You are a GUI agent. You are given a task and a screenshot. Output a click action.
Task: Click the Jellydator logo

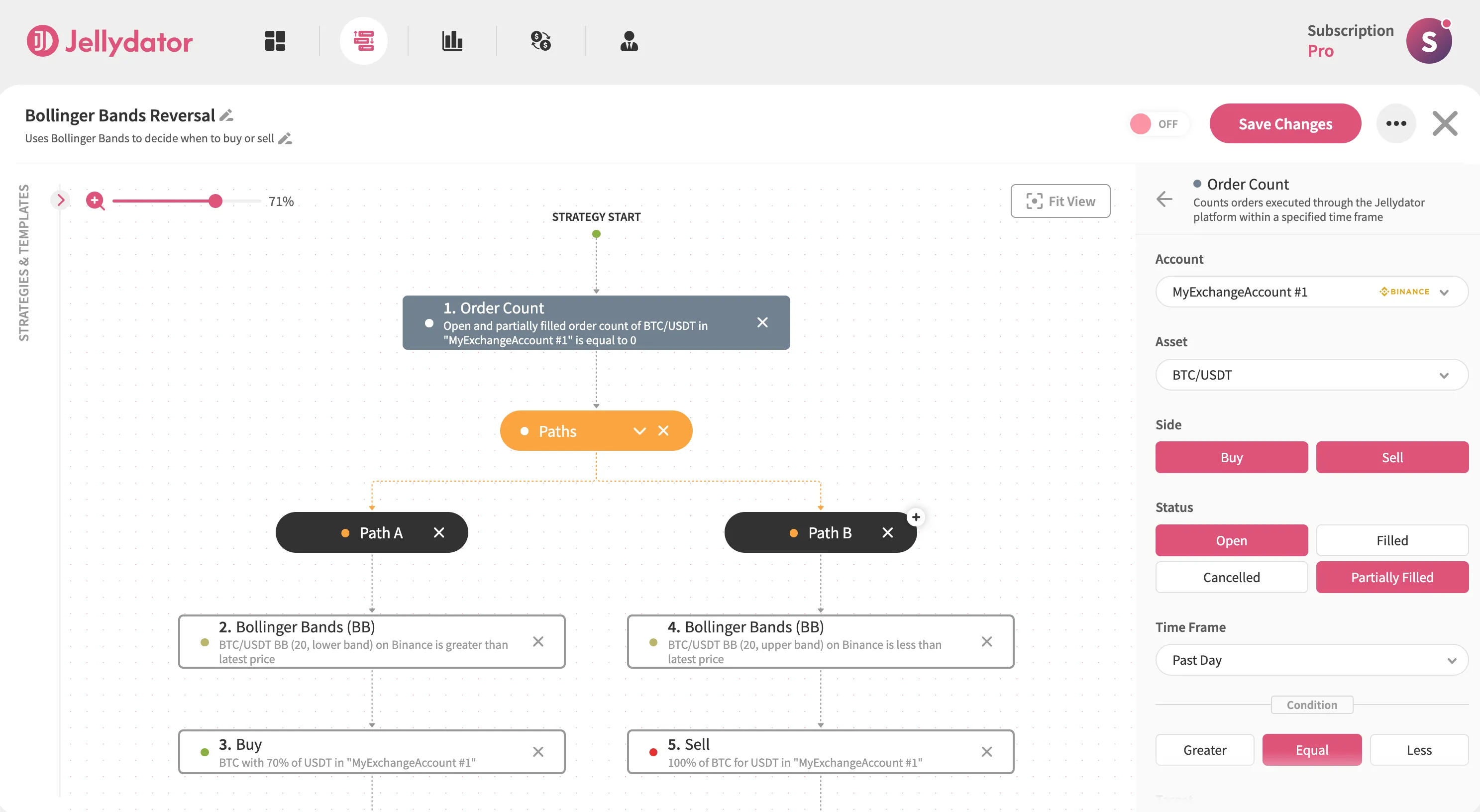(109, 41)
